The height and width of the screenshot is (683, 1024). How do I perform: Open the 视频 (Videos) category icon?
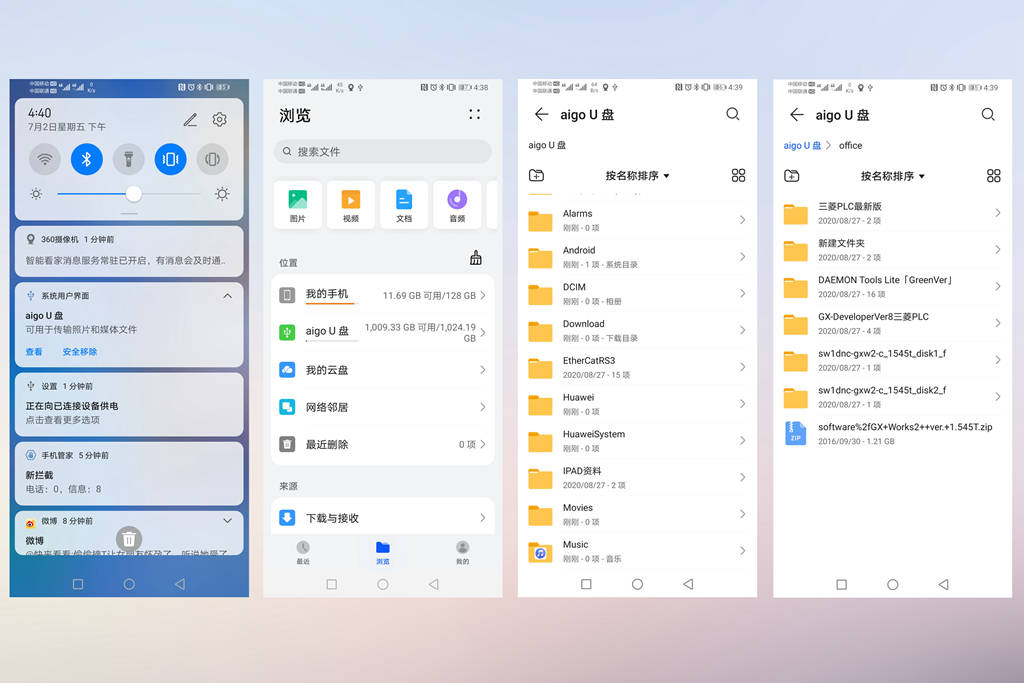tap(351, 204)
